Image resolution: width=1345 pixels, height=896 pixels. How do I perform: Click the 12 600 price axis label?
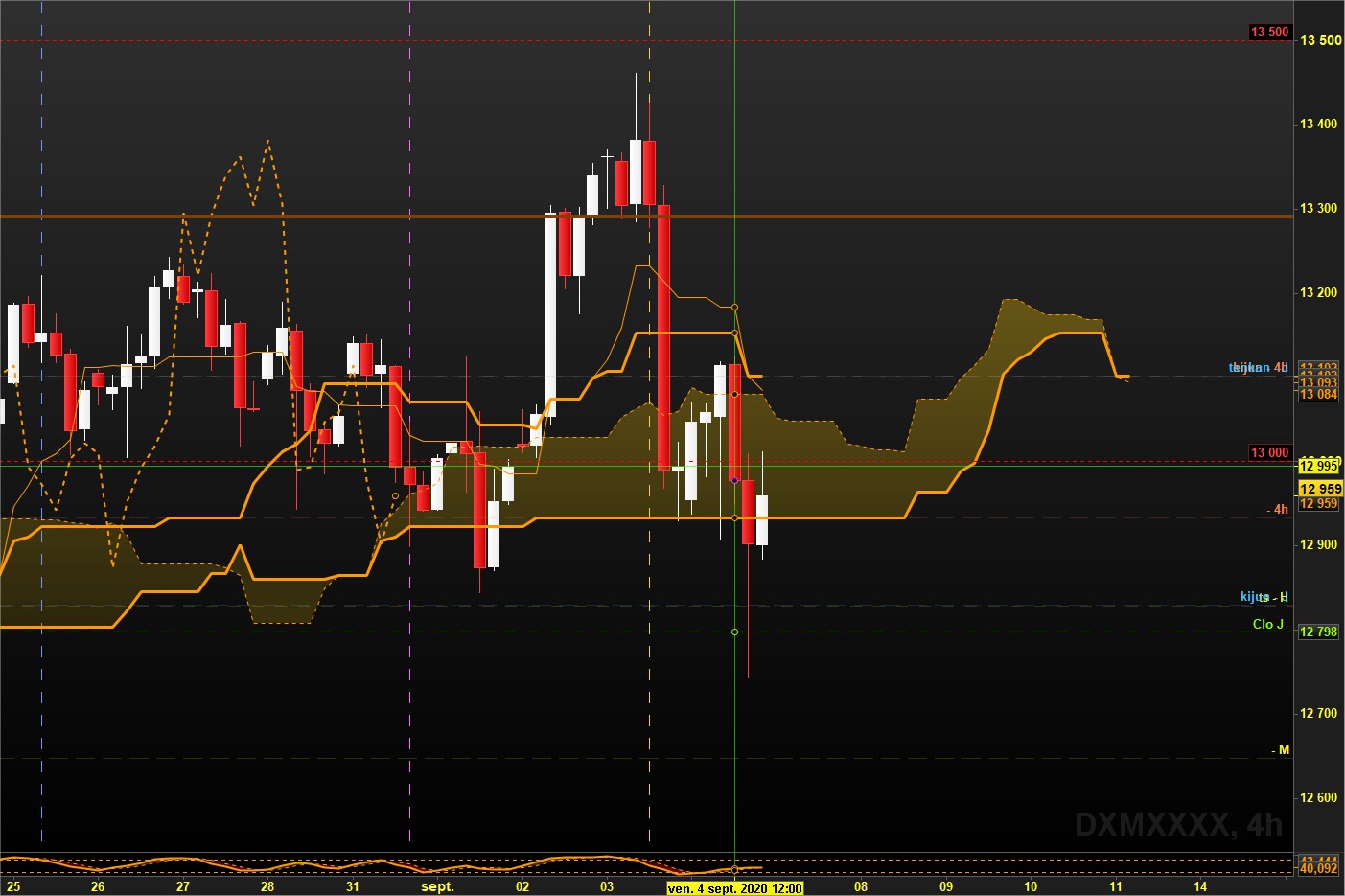tap(1319, 797)
